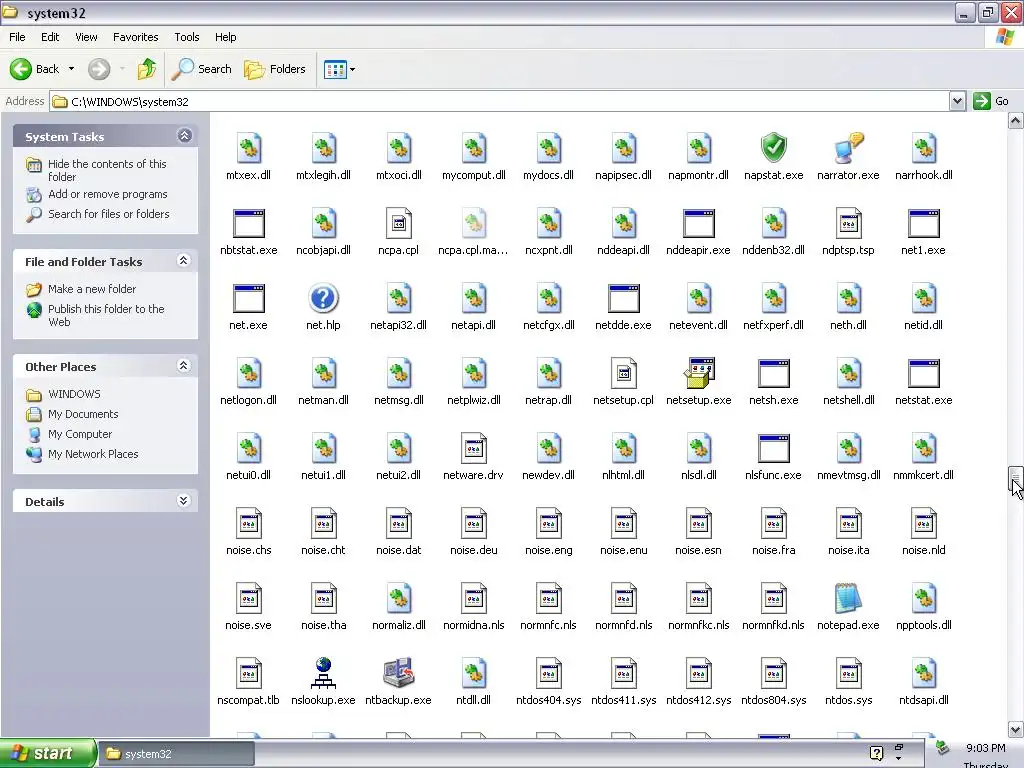The height and width of the screenshot is (768, 1024).
Task: Open the Help menu
Action: coord(225,37)
